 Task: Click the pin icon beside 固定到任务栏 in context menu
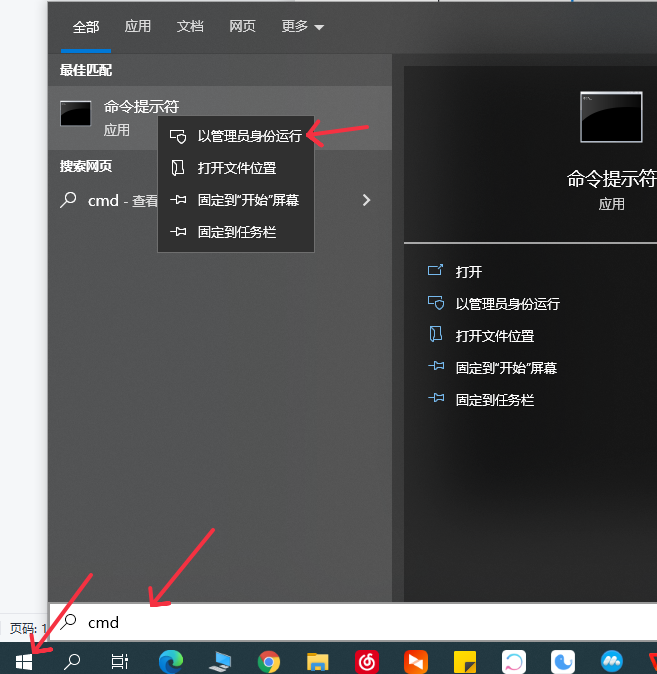tap(178, 232)
